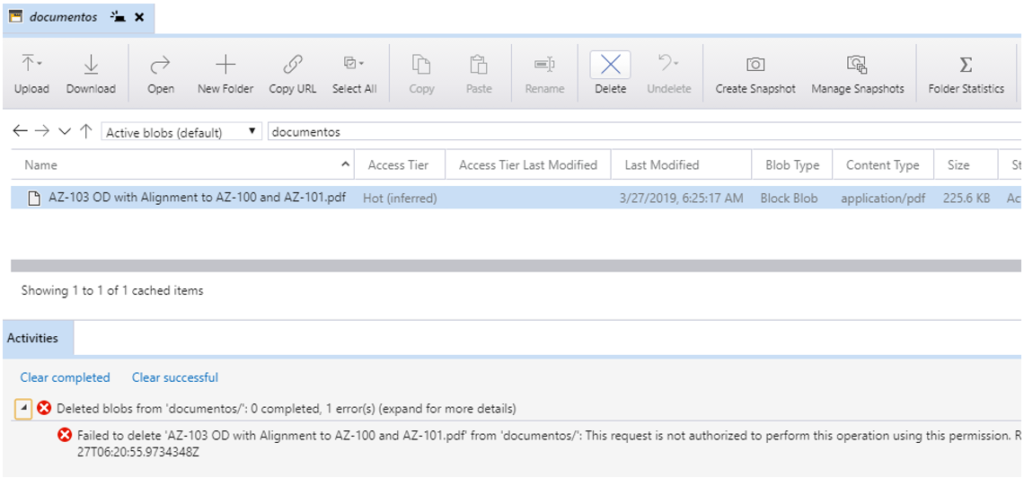The image size is (1024, 478).
Task: Click the Open arrow icon
Action: tap(160, 66)
